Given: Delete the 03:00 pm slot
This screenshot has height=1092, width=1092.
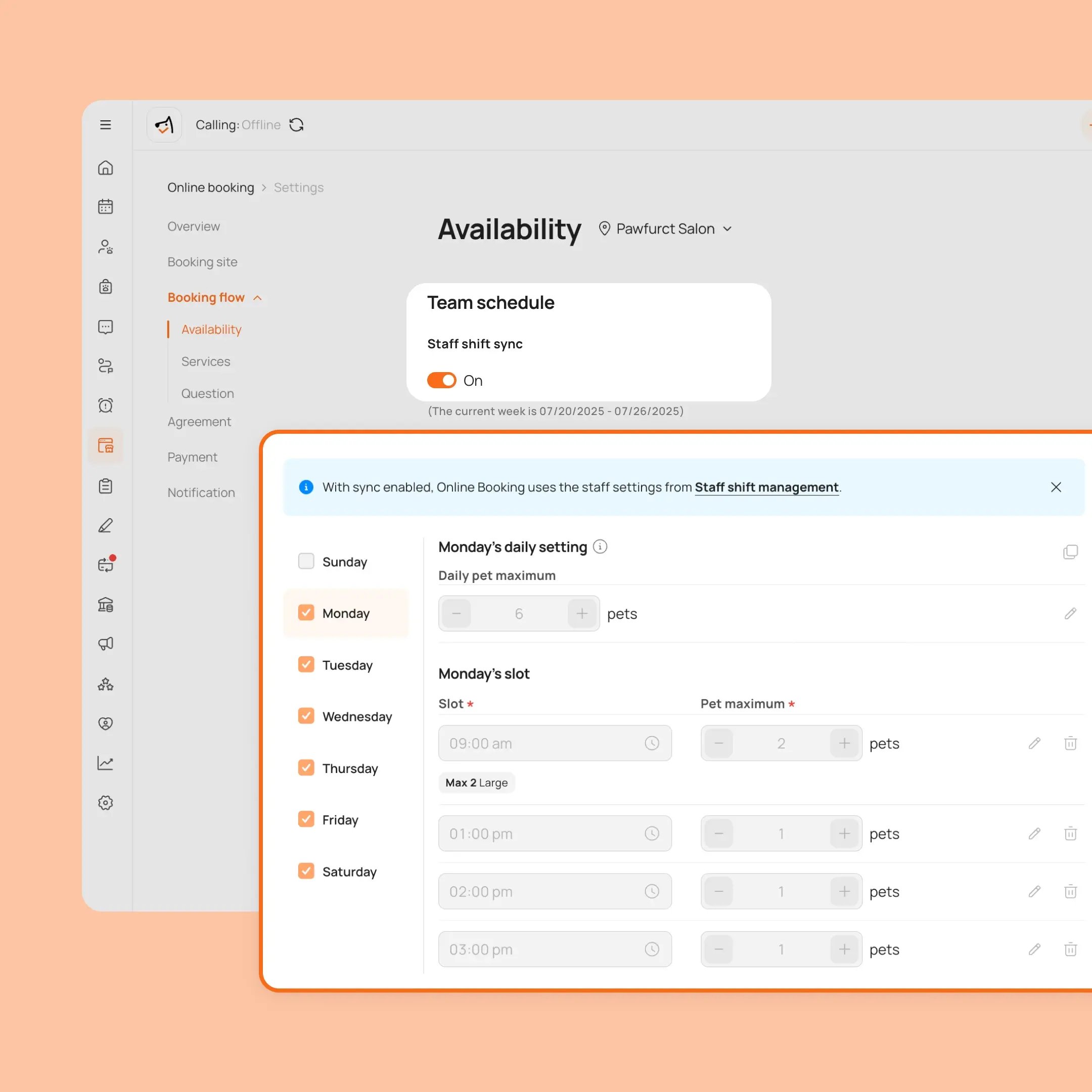Looking at the screenshot, I should [1071, 949].
